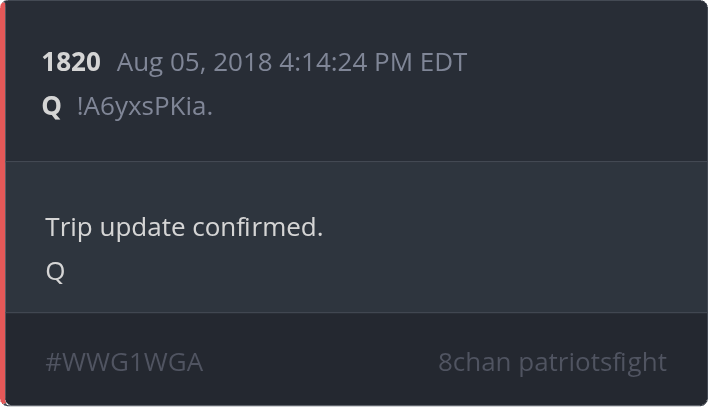The image size is (710, 408).
Task: Click the word 'confirmed.' in the post body
Action: pos(263,227)
